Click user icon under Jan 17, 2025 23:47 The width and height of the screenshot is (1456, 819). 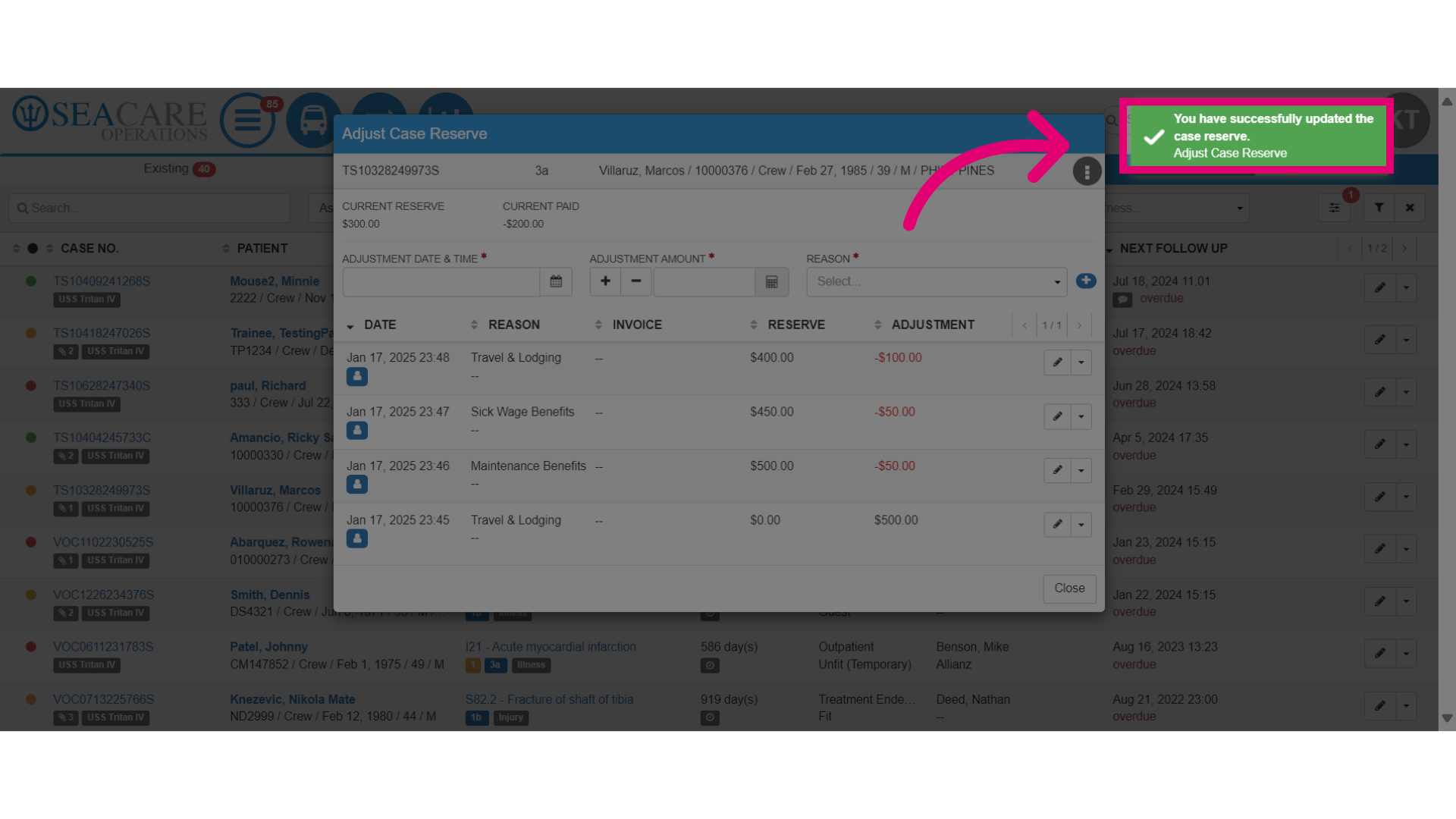click(357, 430)
